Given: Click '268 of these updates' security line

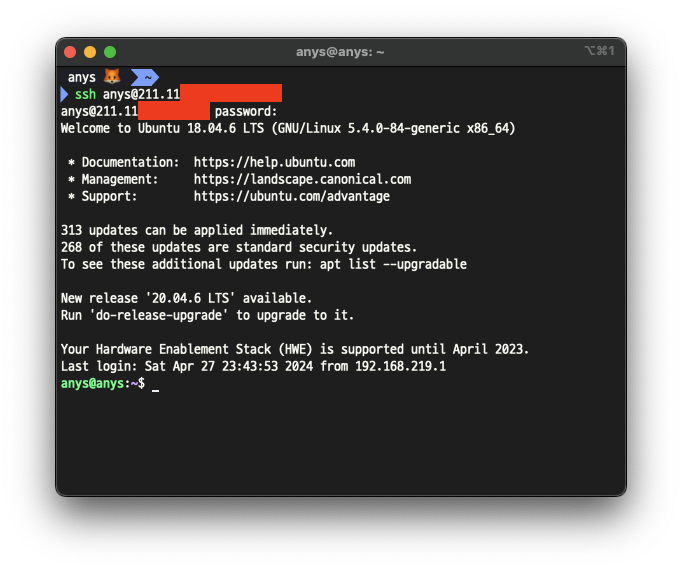Looking at the screenshot, I should pyautogui.click(x=239, y=247).
